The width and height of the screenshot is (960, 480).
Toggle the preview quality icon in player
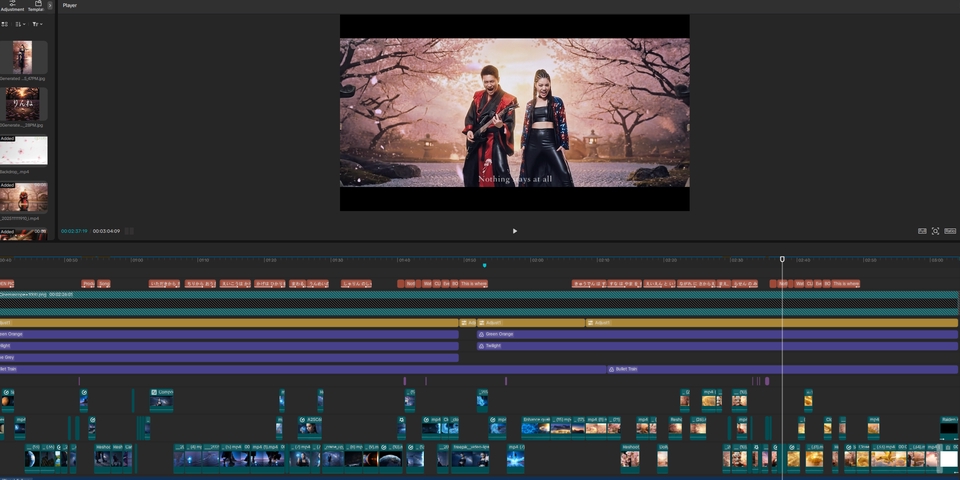(x=922, y=231)
